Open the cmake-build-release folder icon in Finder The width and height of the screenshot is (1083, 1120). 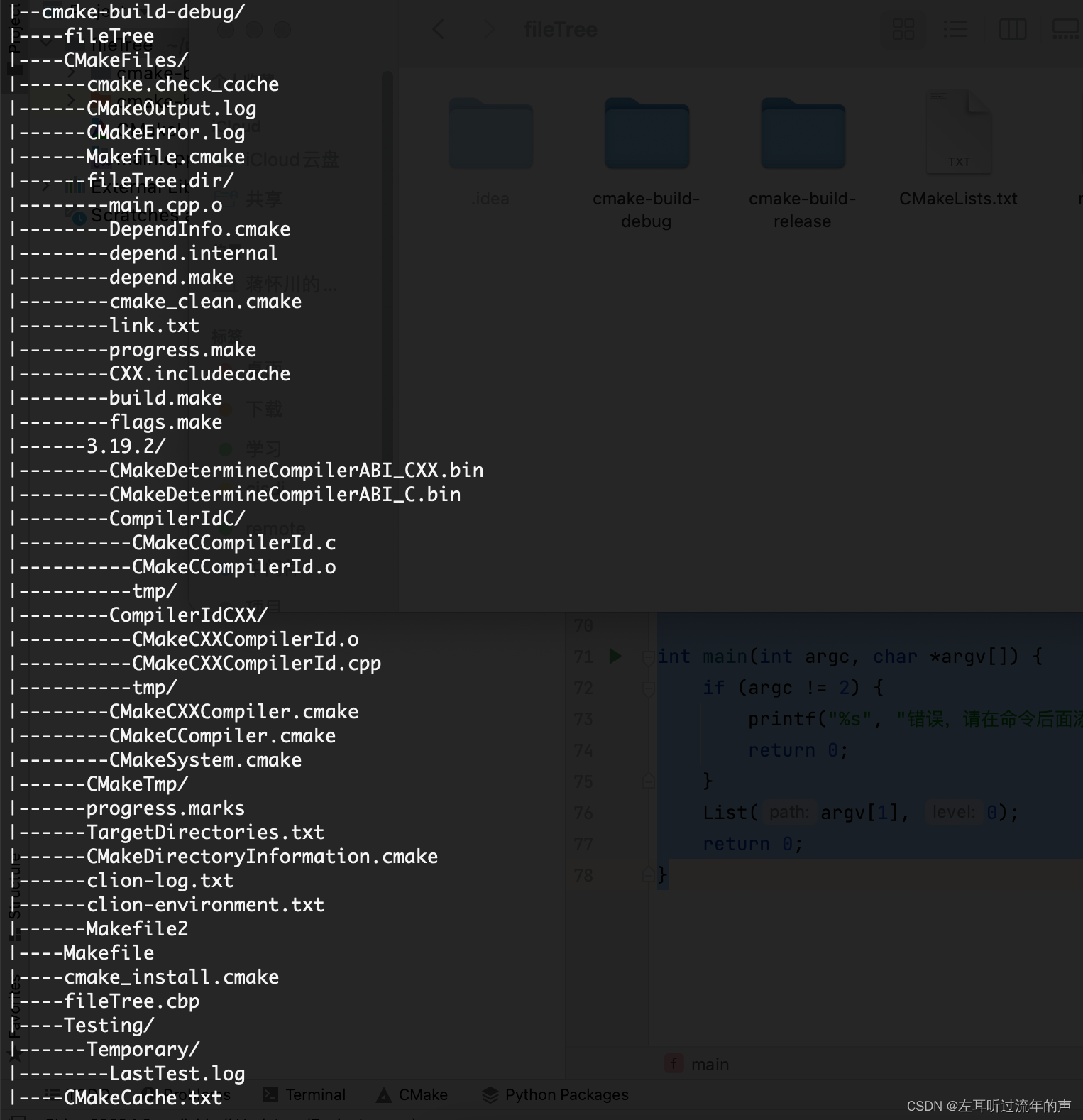(803, 133)
